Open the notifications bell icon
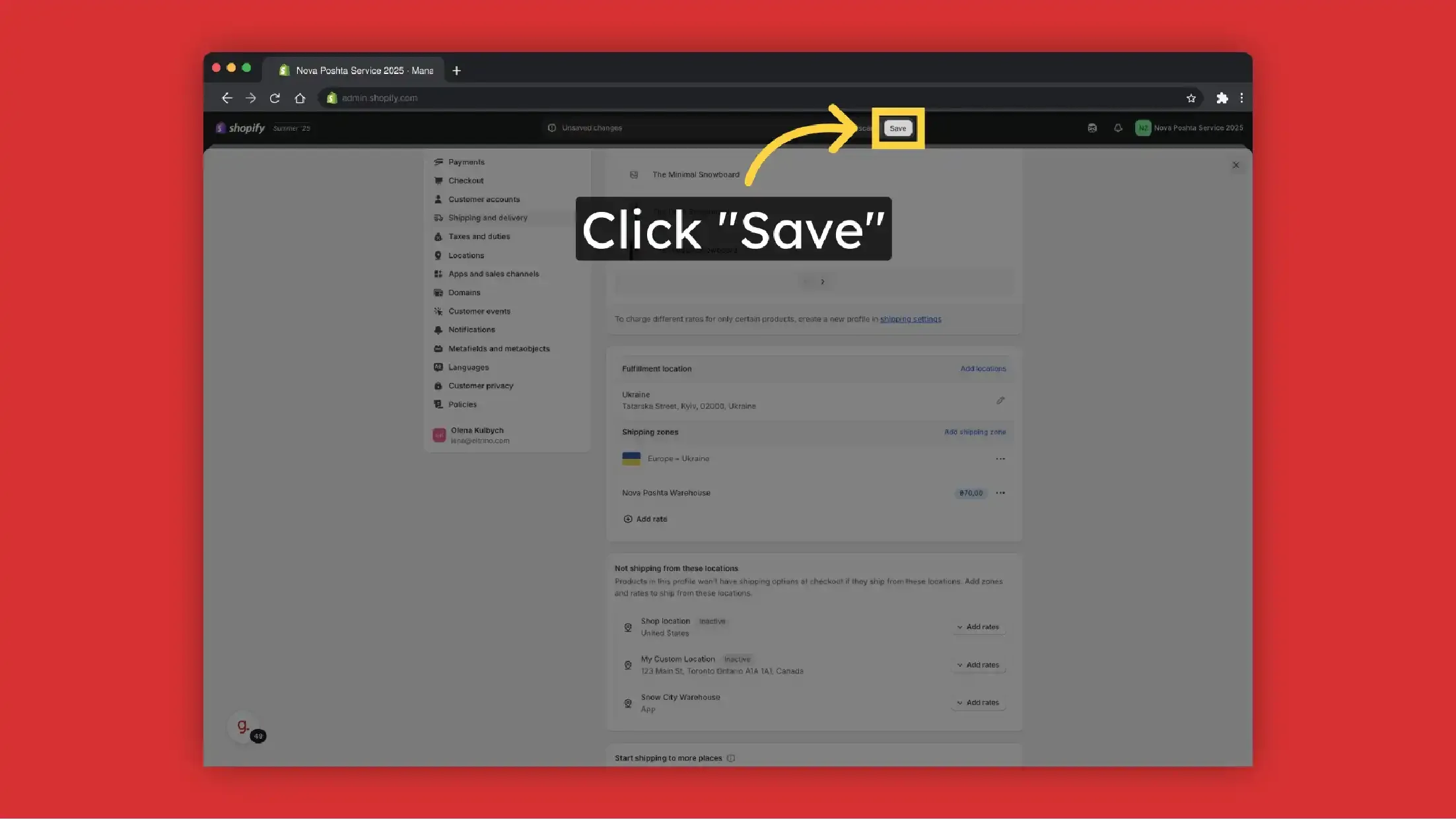Image resolution: width=1456 pixels, height=820 pixels. 1117,128
